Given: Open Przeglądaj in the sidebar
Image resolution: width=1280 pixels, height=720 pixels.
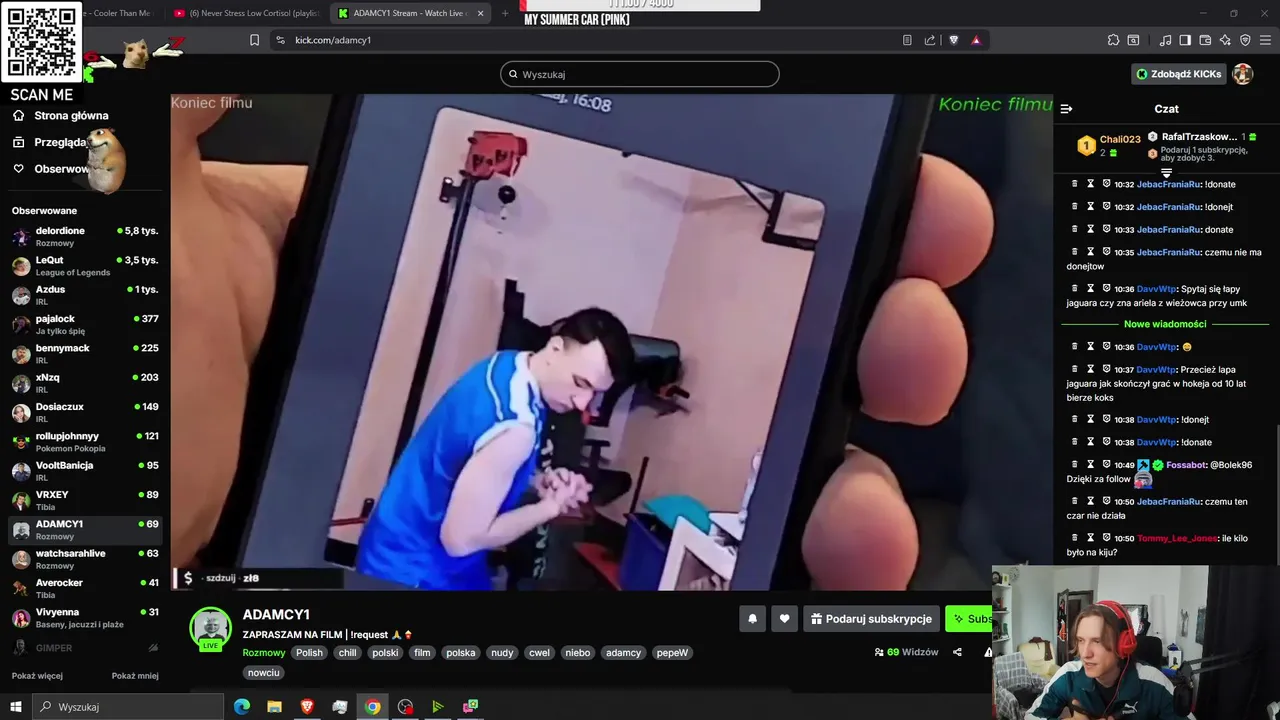Looking at the screenshot, I should click(51, 142).
